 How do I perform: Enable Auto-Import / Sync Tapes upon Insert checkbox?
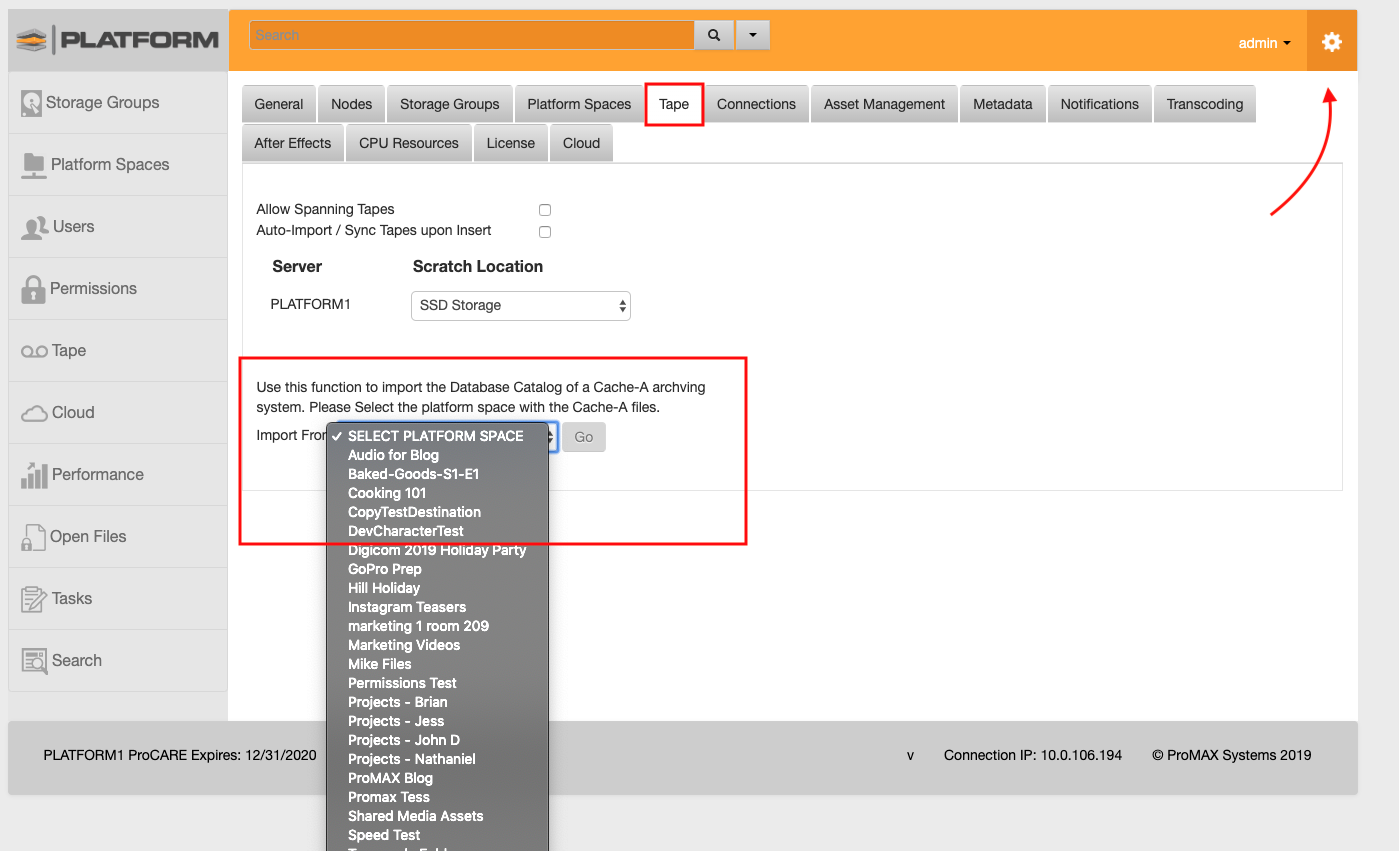(x=545, y=231)
